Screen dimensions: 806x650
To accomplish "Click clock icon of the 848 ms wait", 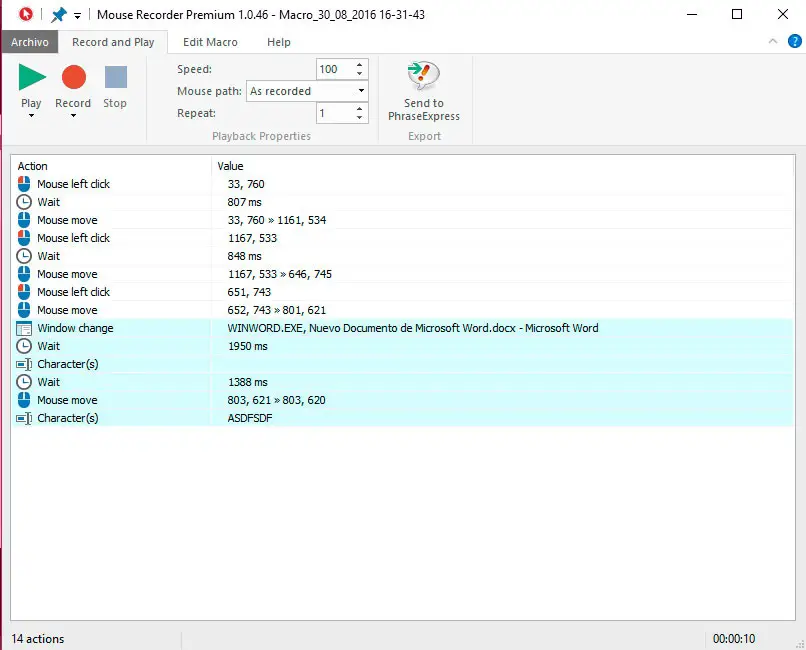I will (24, 256).
